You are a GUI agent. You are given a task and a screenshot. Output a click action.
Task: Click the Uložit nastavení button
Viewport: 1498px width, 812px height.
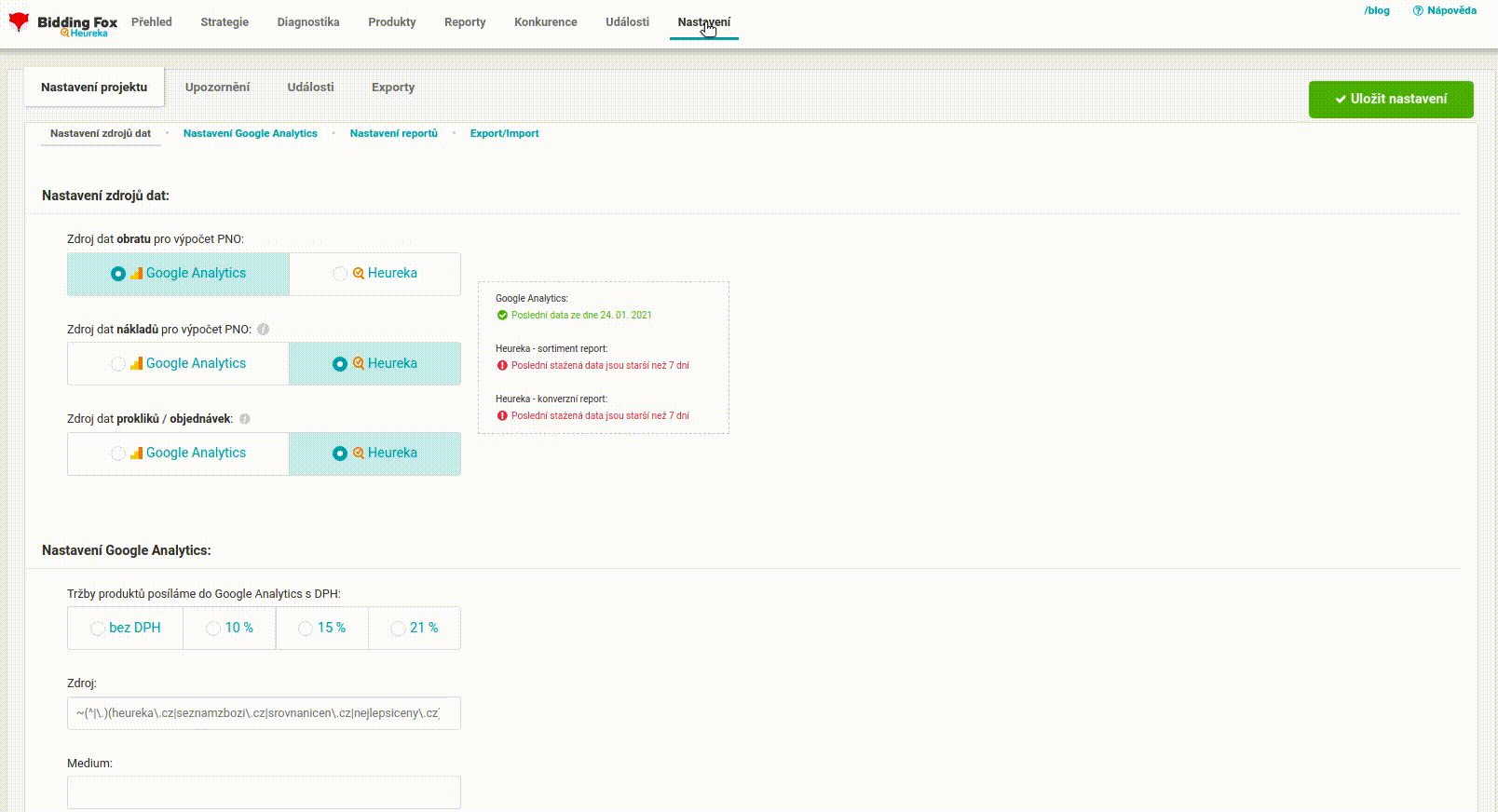[1391, 100]
